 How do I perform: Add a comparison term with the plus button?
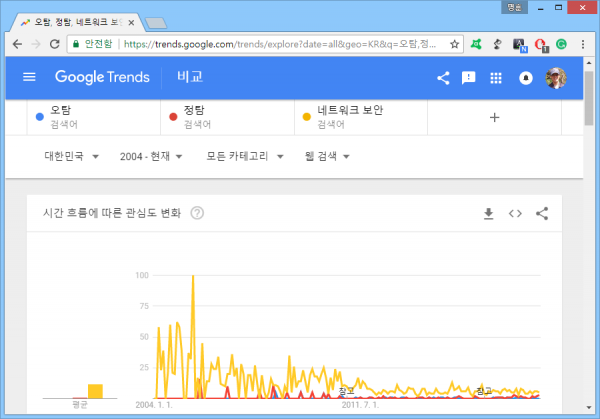point(494,117)
